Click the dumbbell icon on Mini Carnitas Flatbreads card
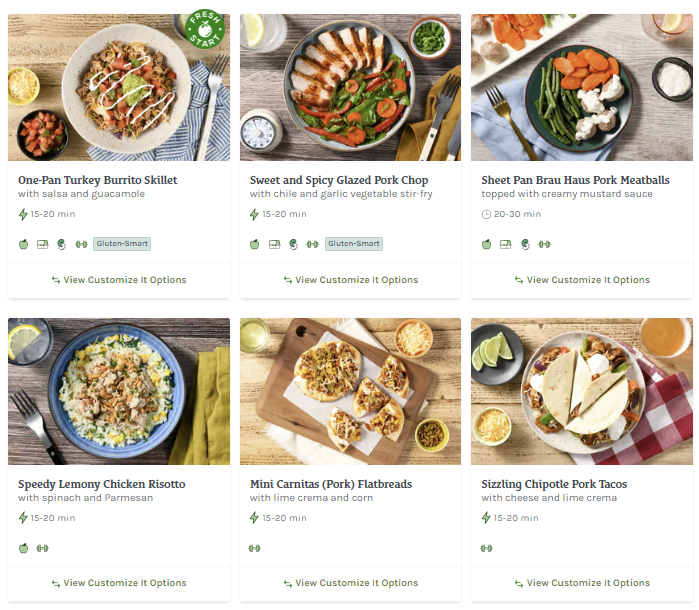699x610 pixels. 255,548
